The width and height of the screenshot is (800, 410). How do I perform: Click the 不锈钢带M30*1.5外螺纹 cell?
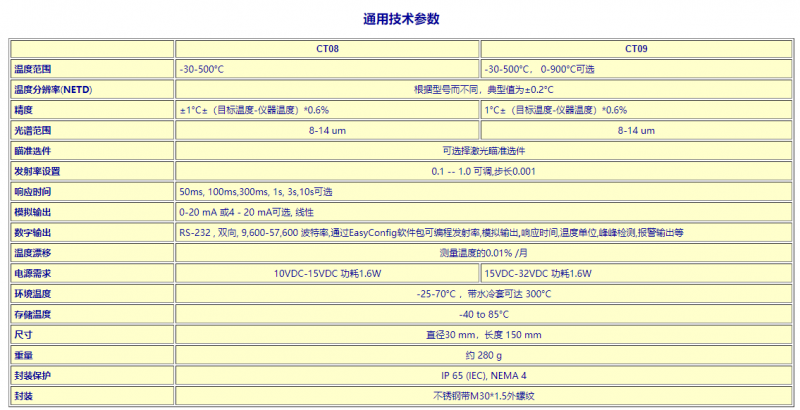[x=483, y=395]
